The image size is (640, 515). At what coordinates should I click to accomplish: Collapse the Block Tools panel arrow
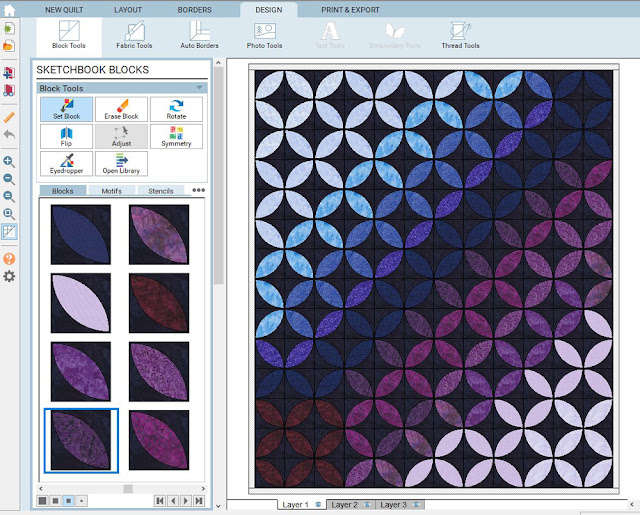pos(199,88)
